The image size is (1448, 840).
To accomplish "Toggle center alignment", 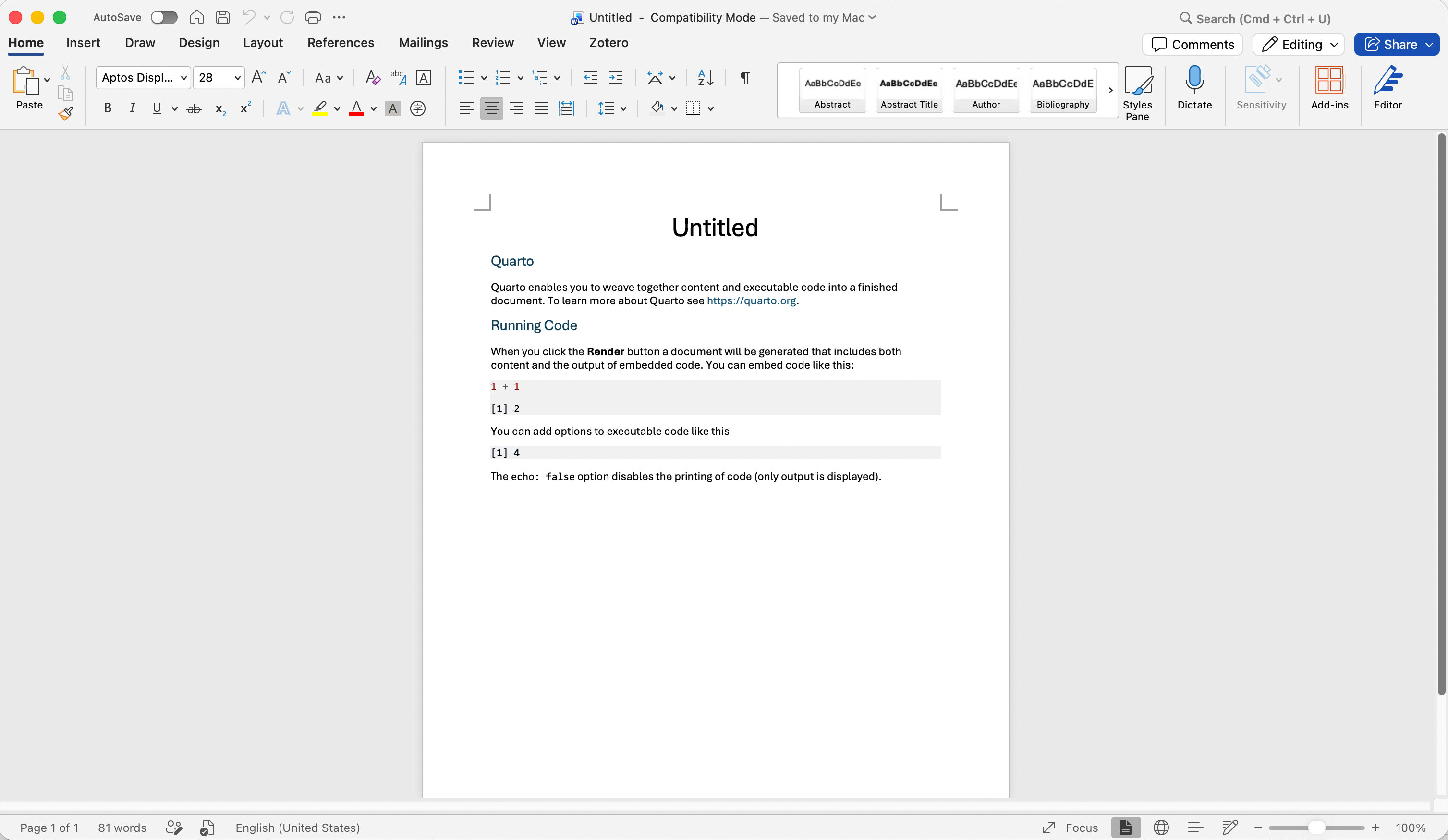I will point(492,108).
